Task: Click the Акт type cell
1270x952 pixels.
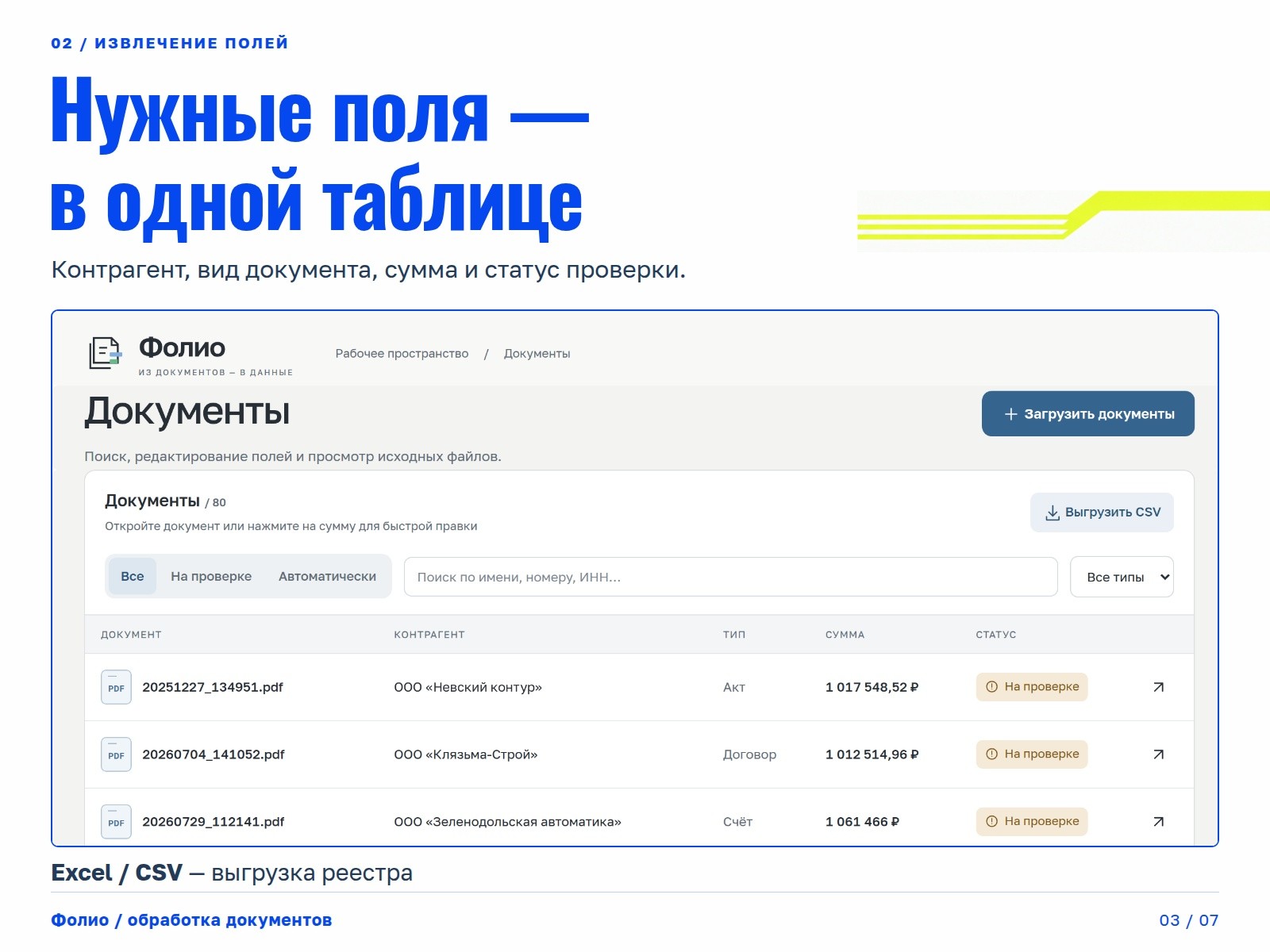Action: point(734,687)
